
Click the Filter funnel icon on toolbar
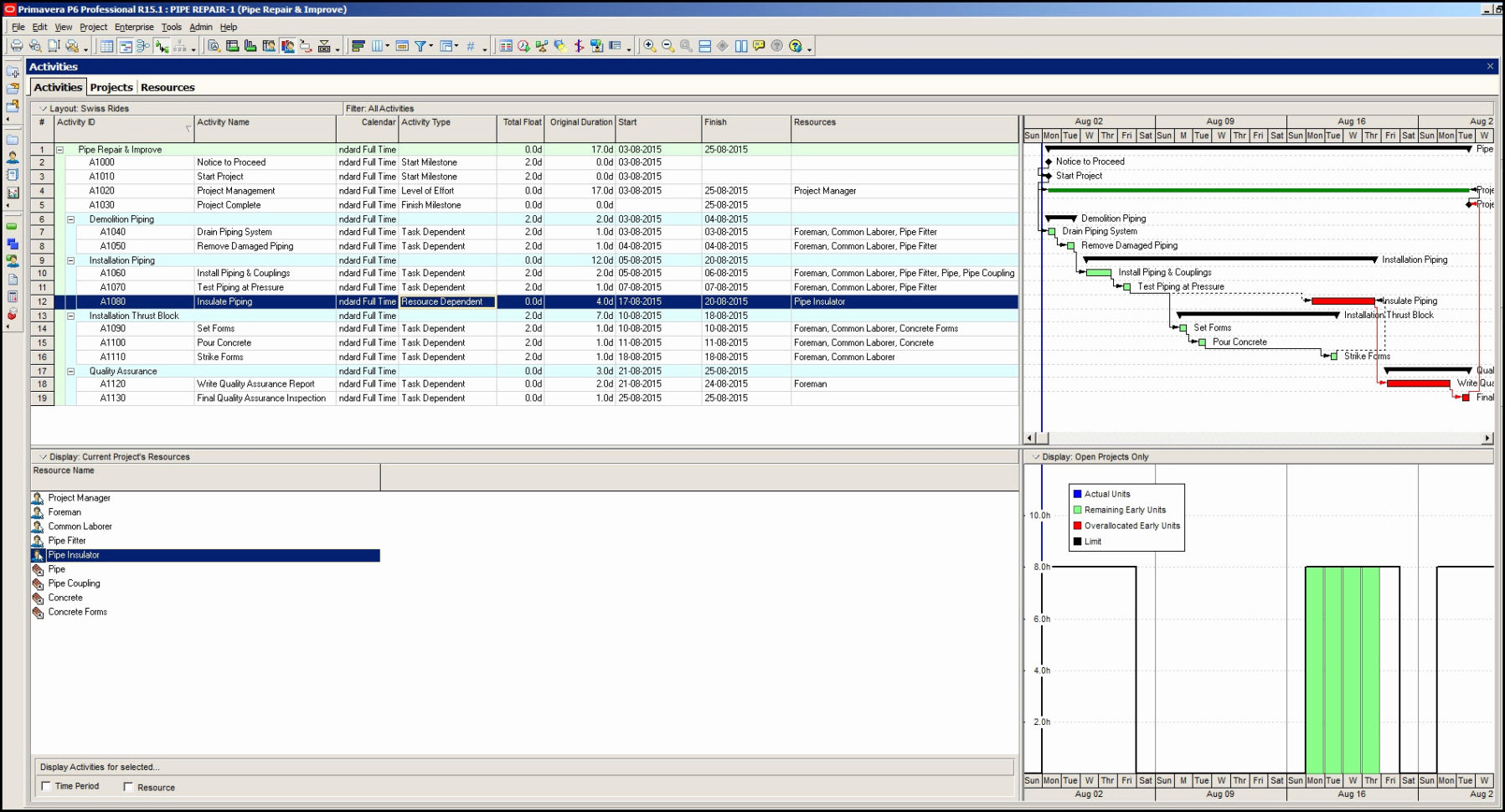(420, 47)
